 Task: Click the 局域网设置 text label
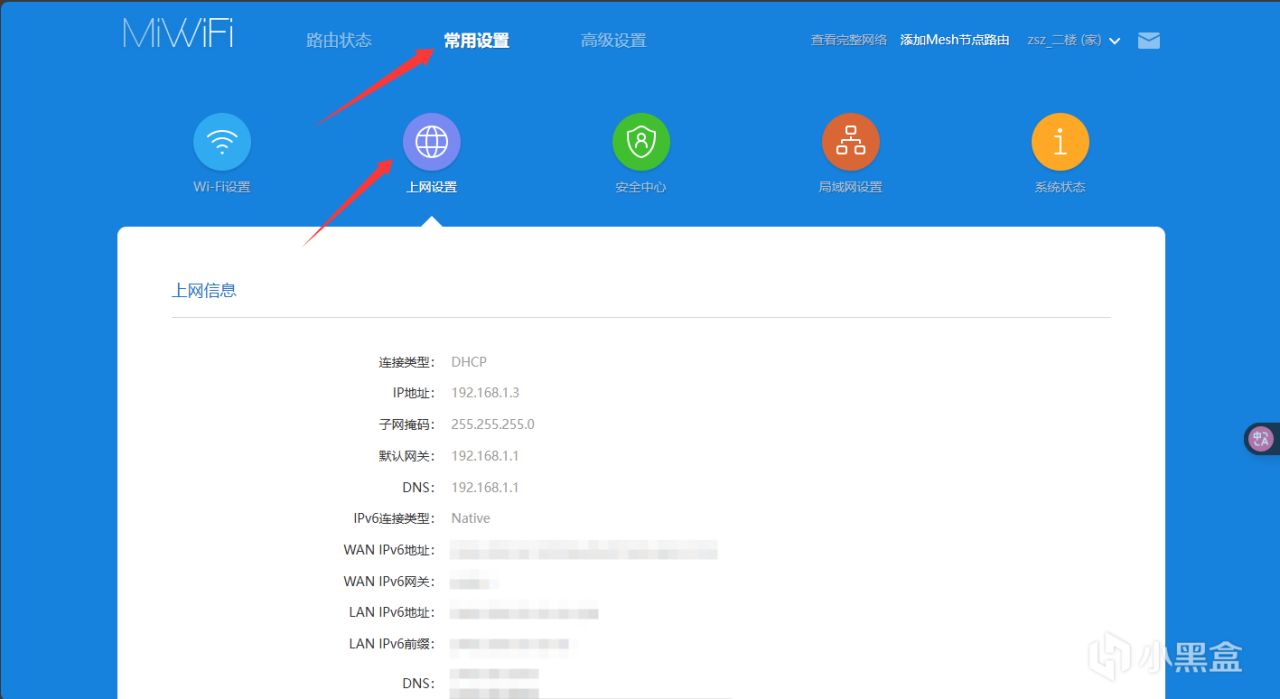(851, 187)
